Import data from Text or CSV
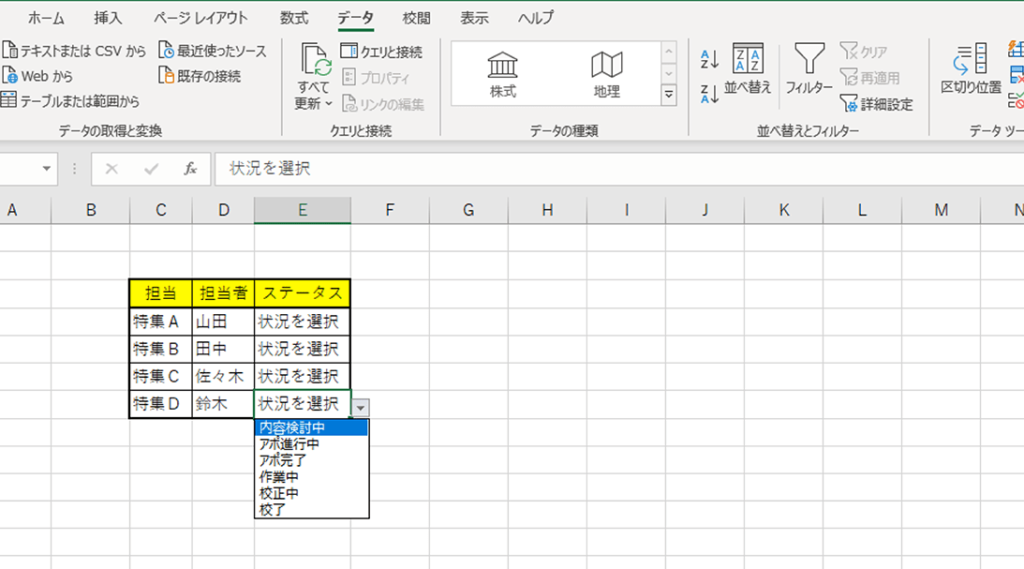 coord(74,51)
